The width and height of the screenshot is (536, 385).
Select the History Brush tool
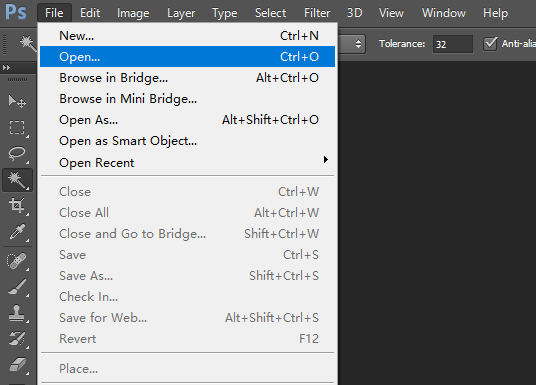tap(17, 339)
